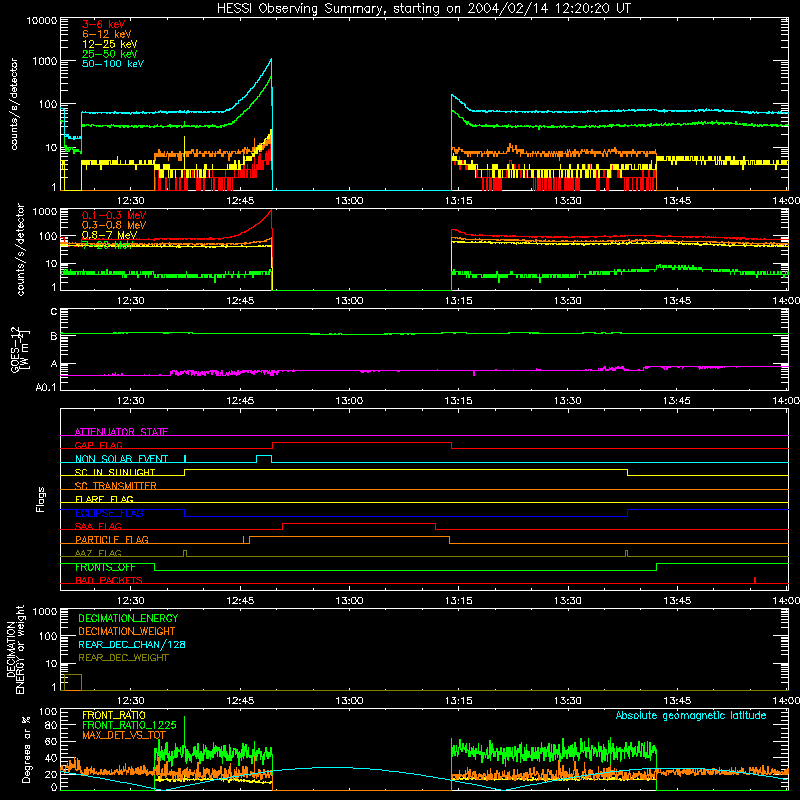Select the orange '6-12 keV' legend label
Screen dimensions: 800x800
pyautogui.click(x=107, y=34)
